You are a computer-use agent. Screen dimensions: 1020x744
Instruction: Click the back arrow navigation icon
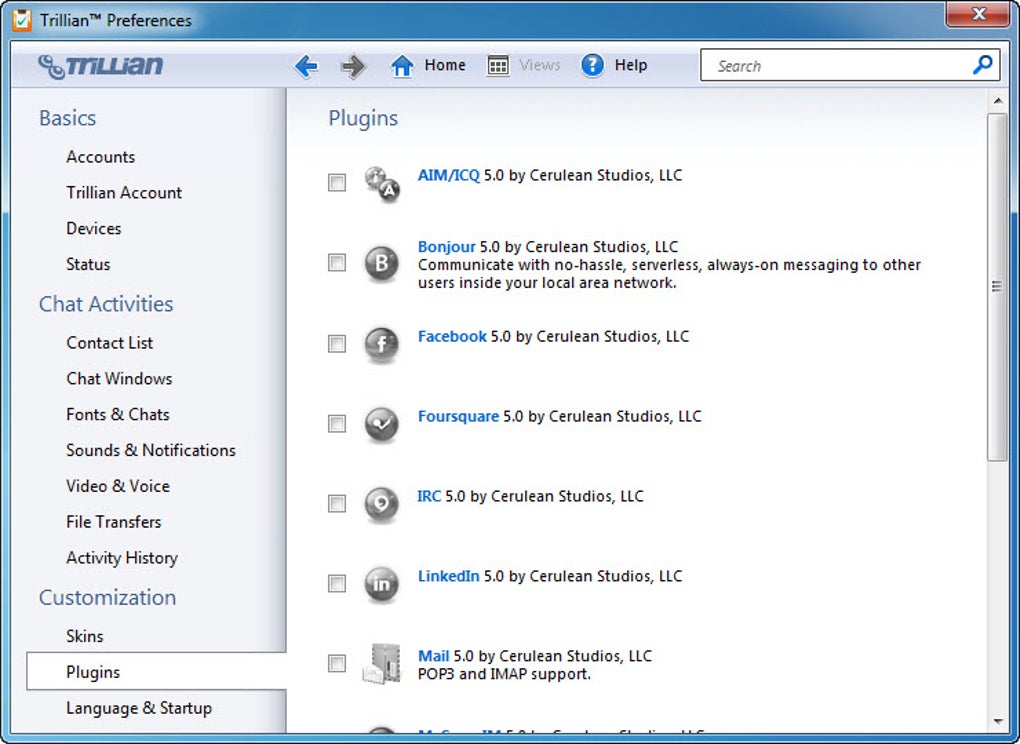pyautogui.click(x=306, y=66)
